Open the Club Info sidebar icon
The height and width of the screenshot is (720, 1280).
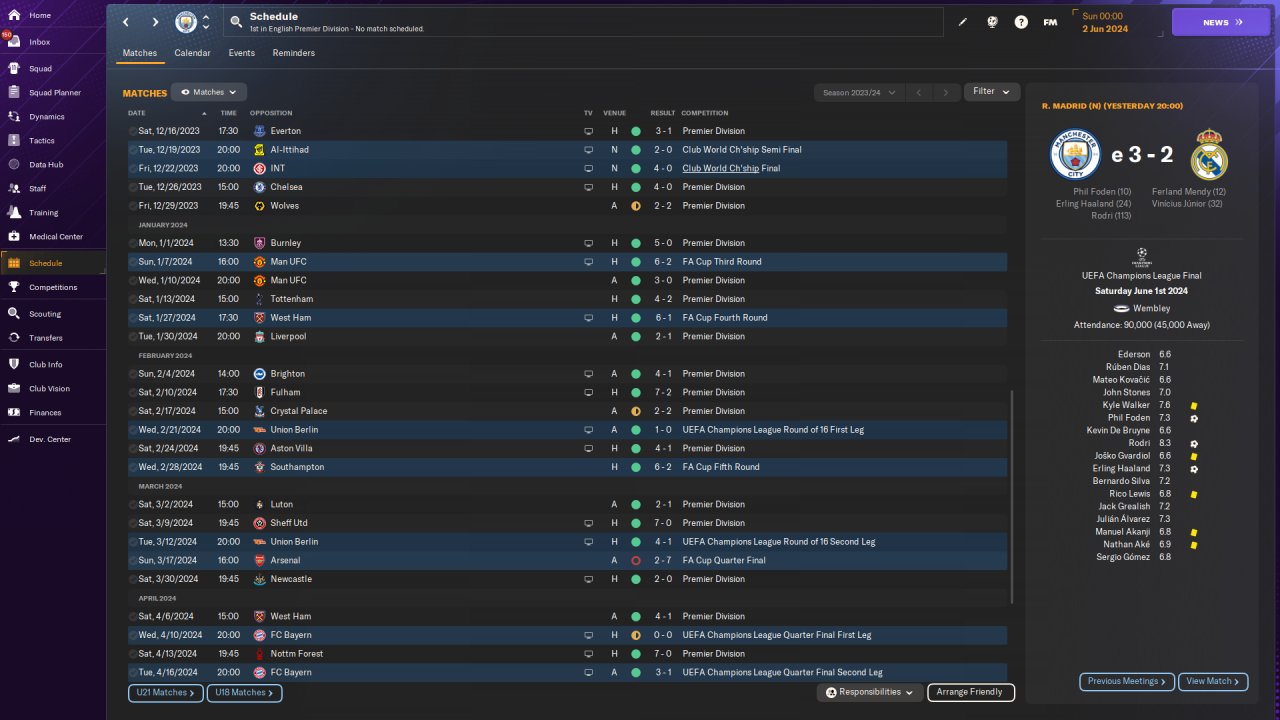coord(14,365)
